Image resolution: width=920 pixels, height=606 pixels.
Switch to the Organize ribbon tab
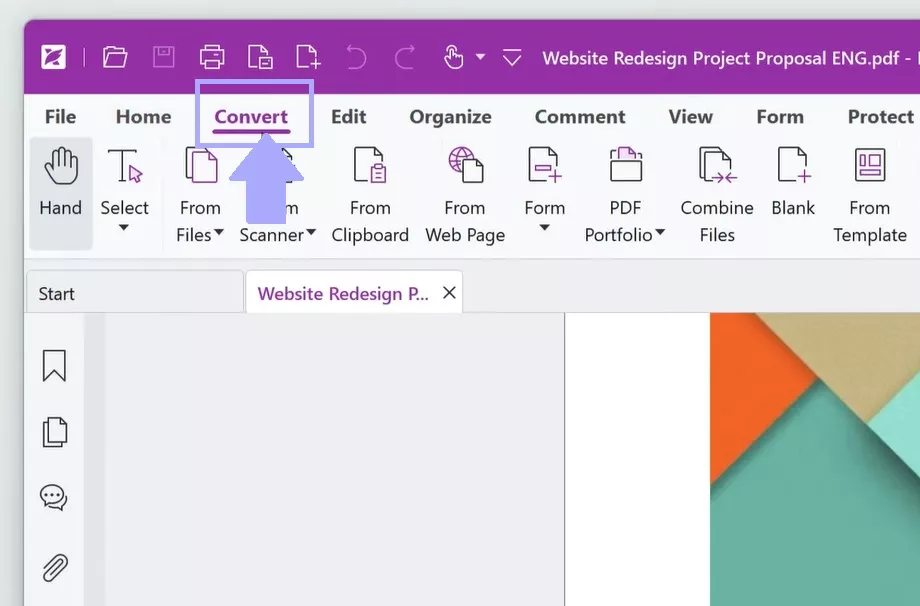[x=450, y=116]
